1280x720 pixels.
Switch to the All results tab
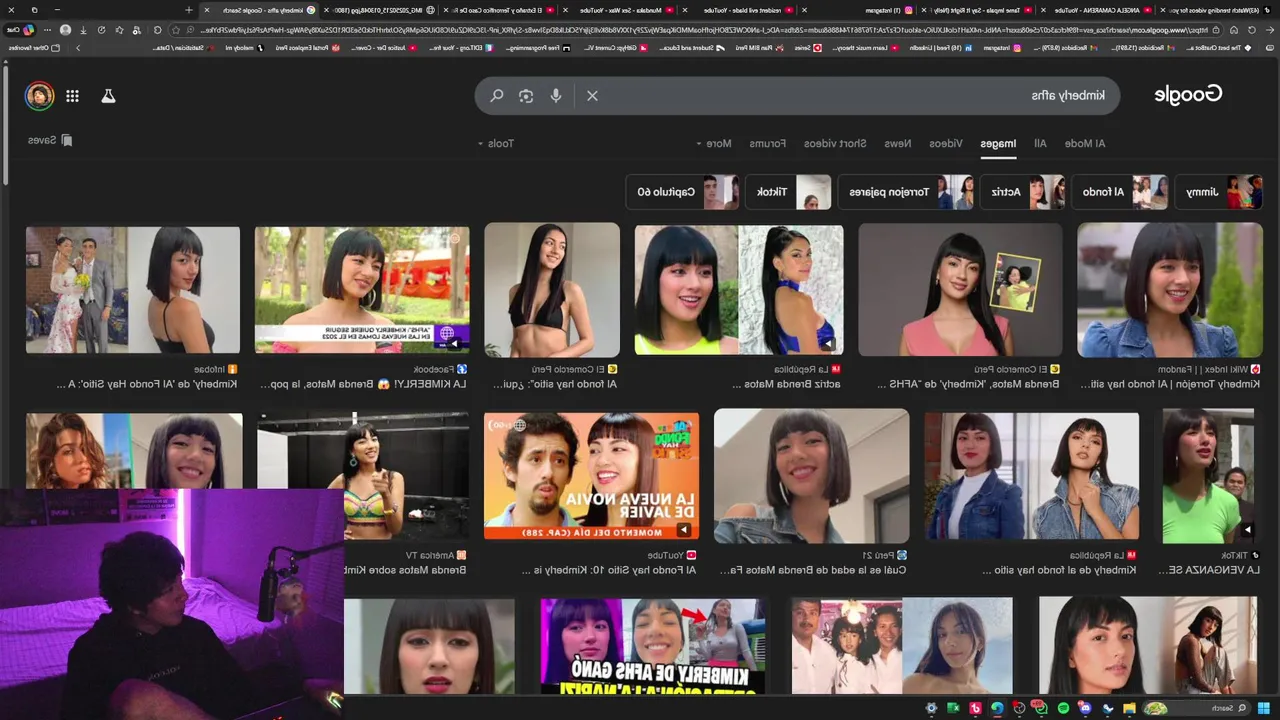click(x=1040, y=143)
